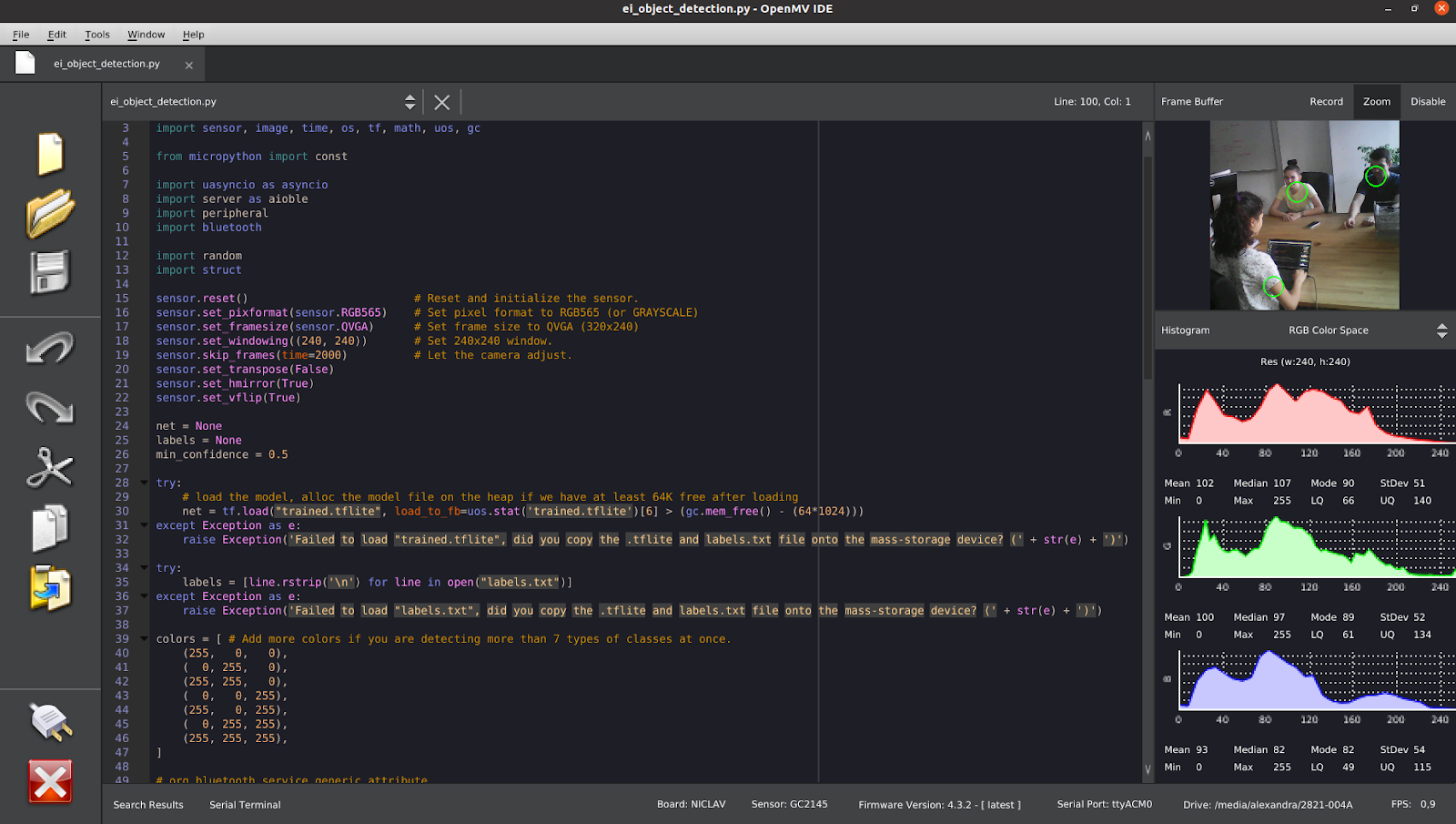Toggle Record in the Frame Buffer header
The width and height of the screenshot is (1456, 824).
pyautogui.click(x=1326, y=102)
